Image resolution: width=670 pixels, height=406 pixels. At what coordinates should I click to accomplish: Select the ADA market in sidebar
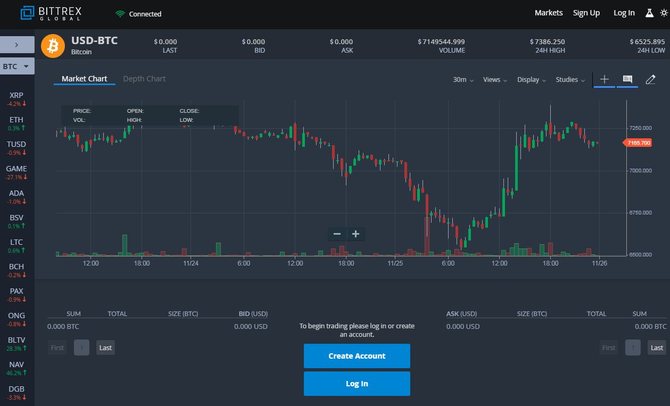click(x=16, y=197)
